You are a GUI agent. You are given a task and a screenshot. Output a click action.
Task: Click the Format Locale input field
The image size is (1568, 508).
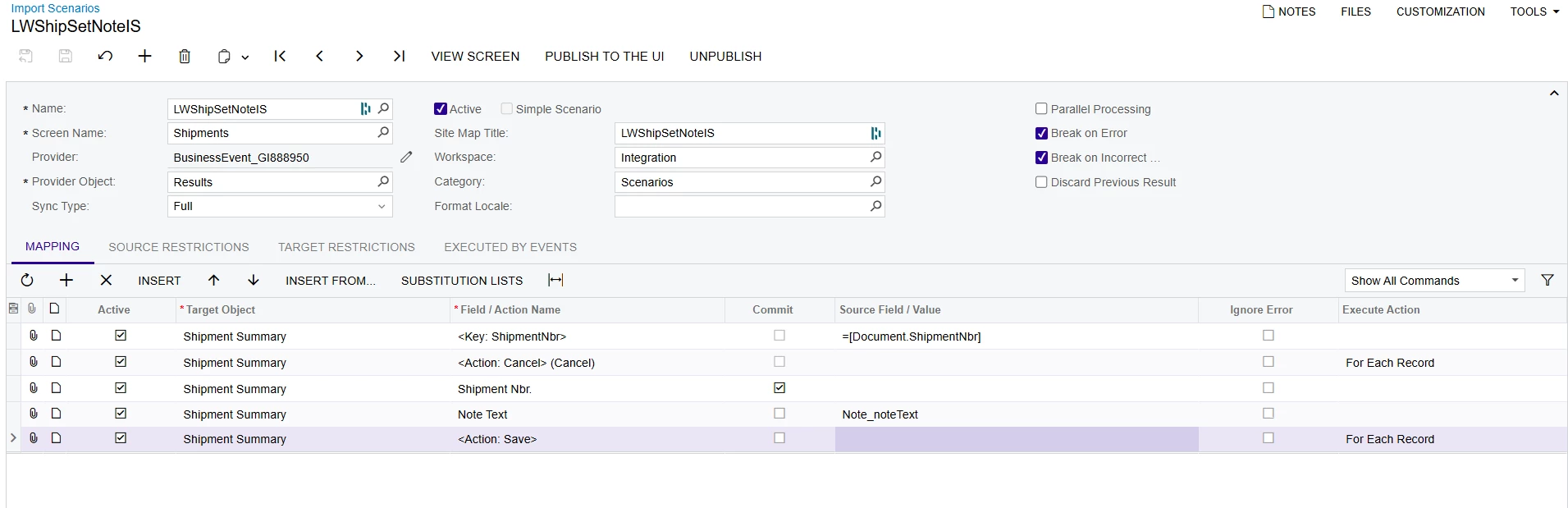coord(741,207)
